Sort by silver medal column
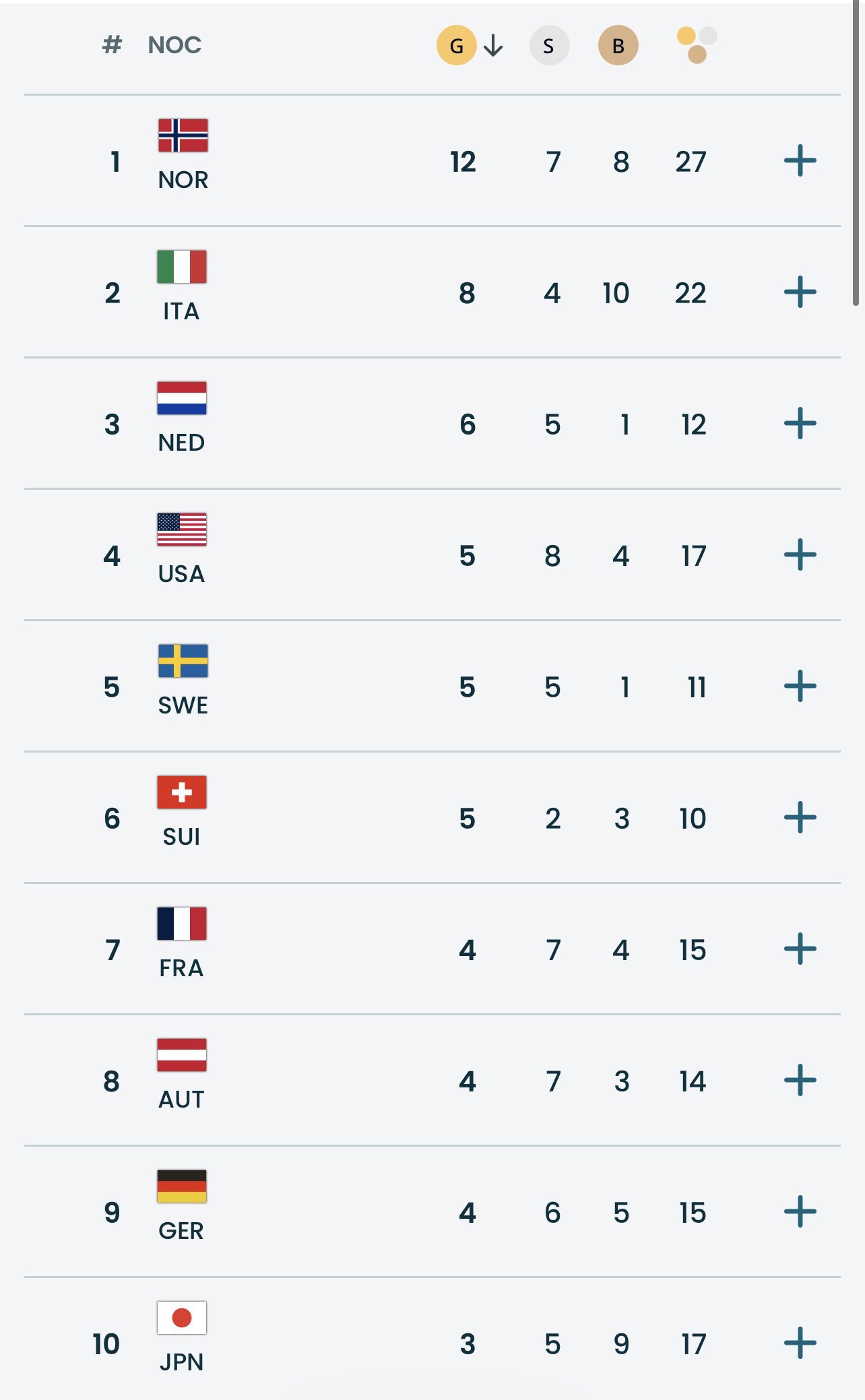 549,46
